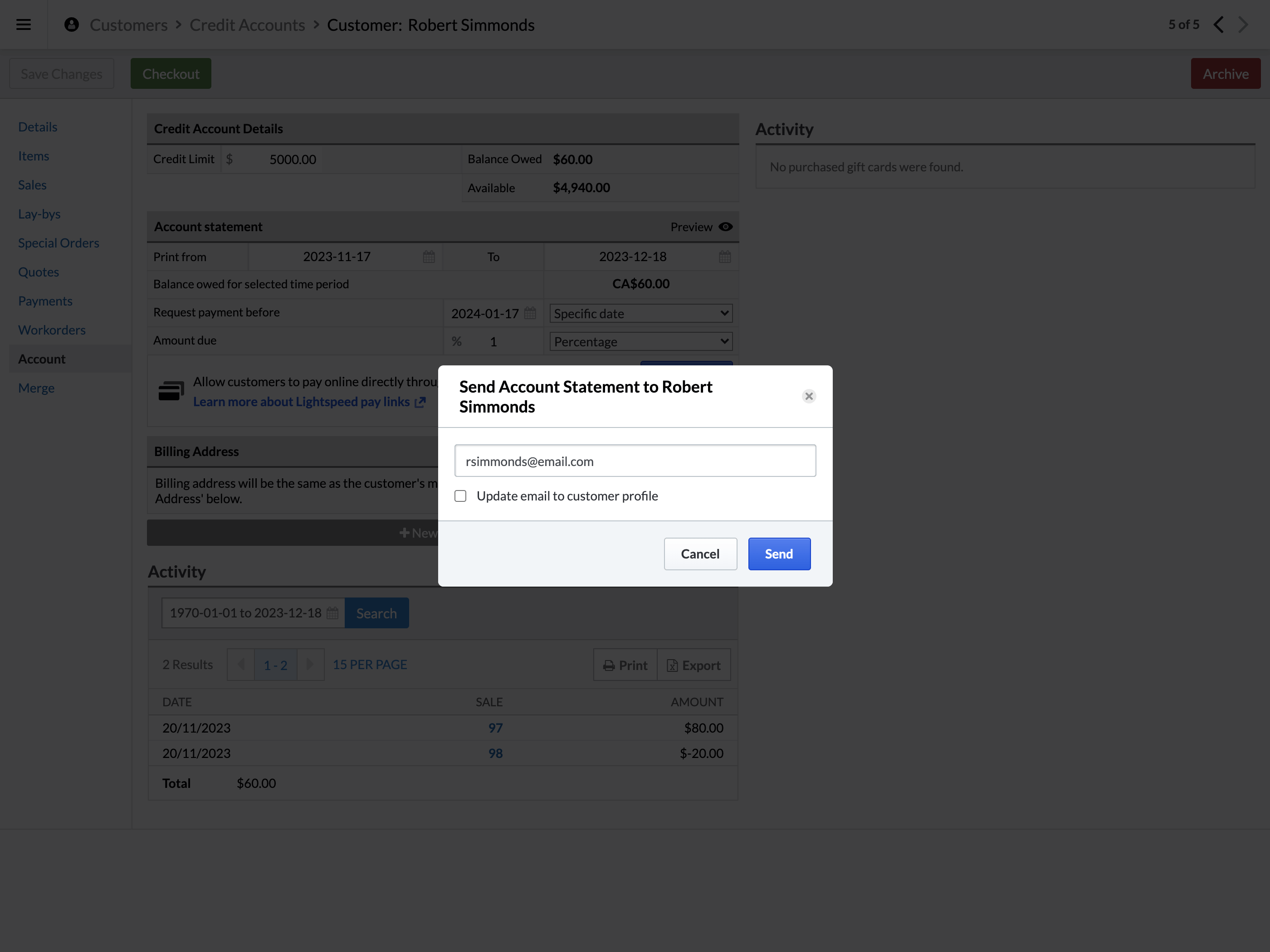Open the Percentage dropdown for amount due
Screen dimensions: 1270x952
640,341
